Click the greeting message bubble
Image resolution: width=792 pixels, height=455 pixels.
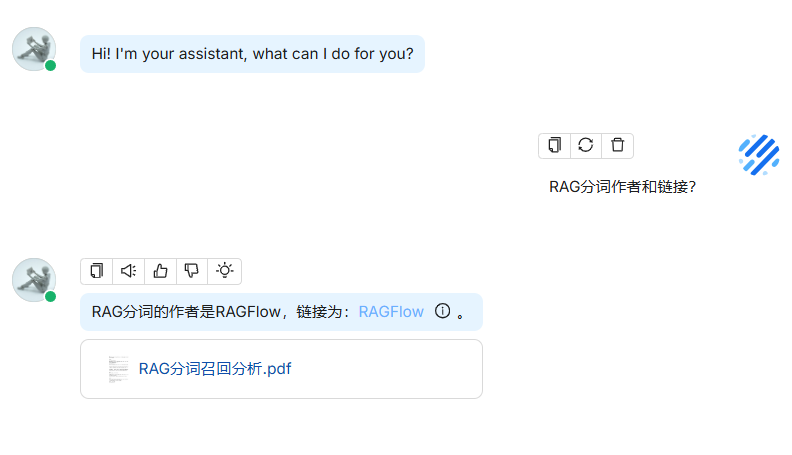click(x=252, y=54)
